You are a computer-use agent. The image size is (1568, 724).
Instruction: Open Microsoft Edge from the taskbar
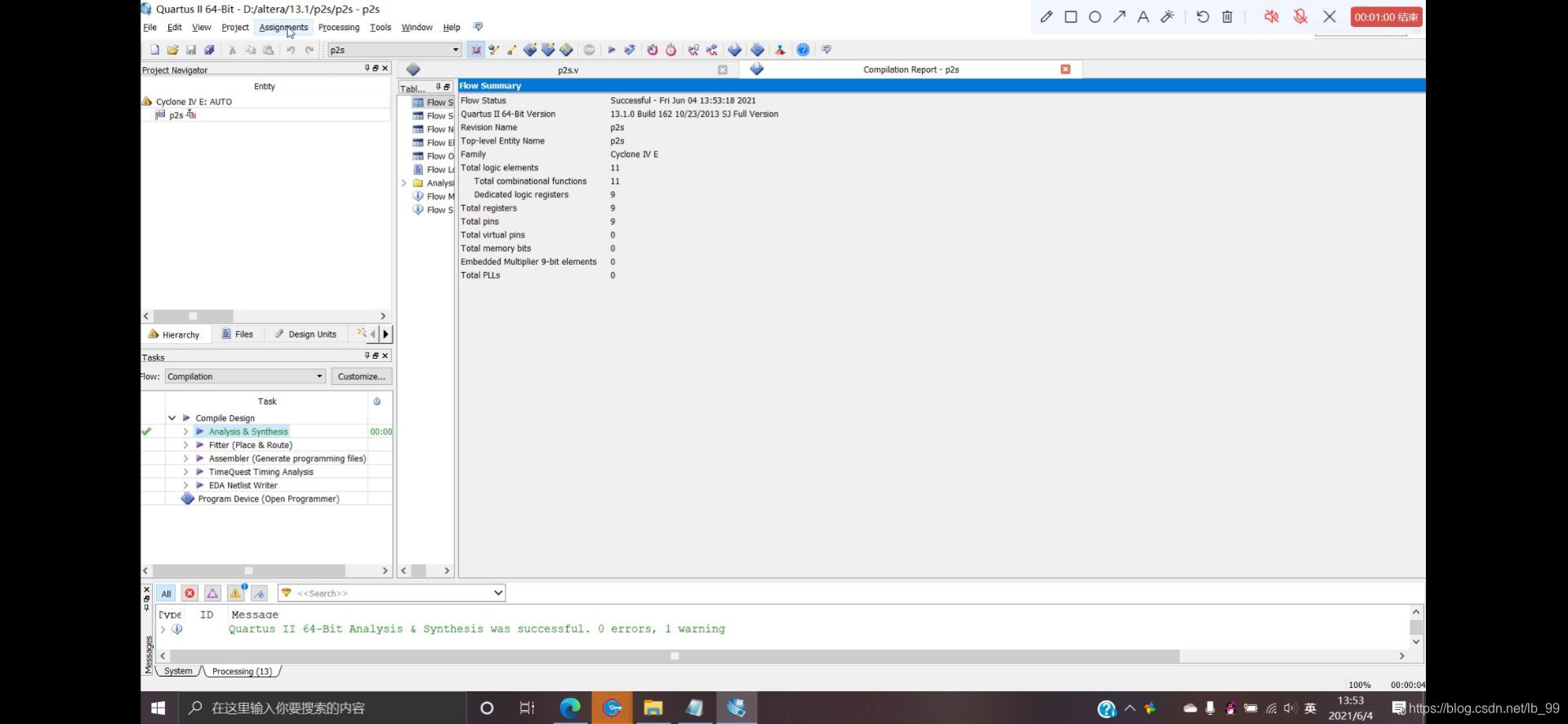[569, 708]
